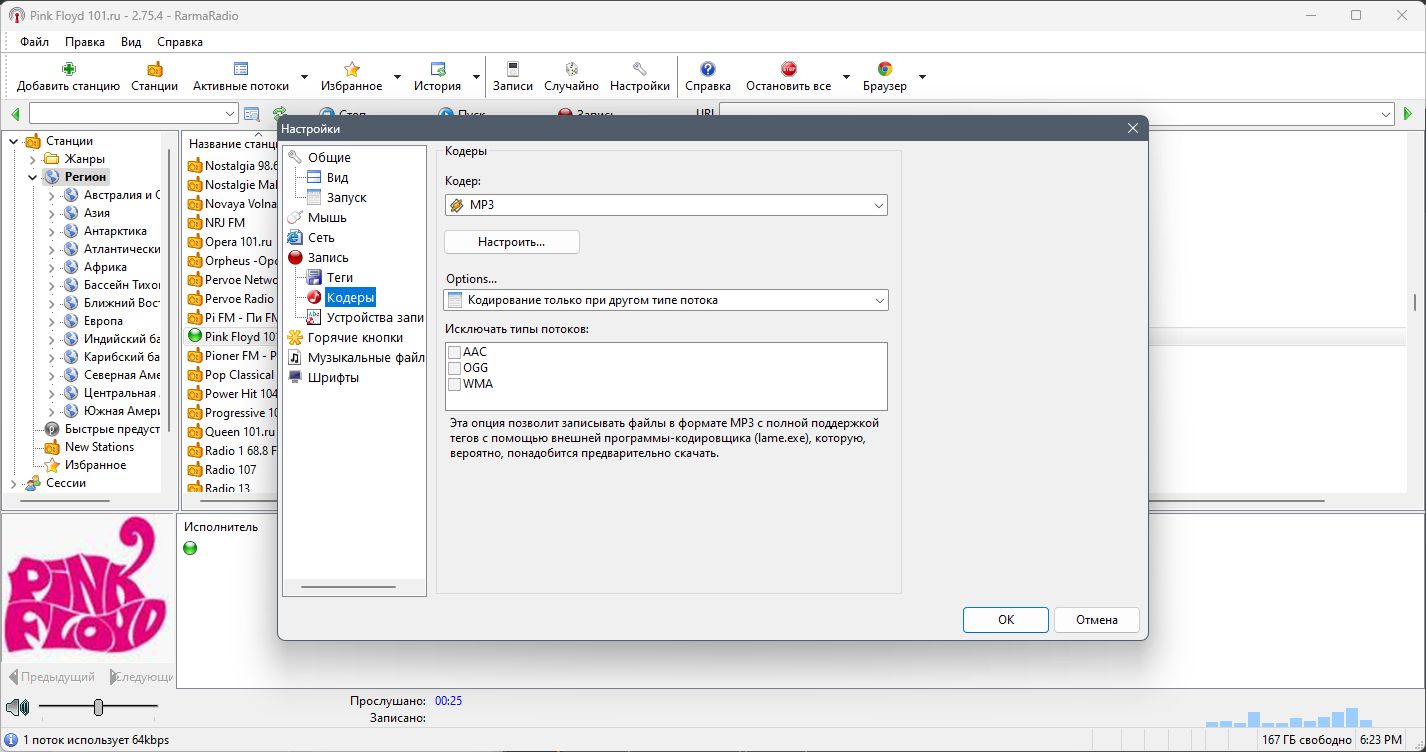Open the Options encoding mode dropdown
The height and width of the screenshot is (752, 1426).
(666, 300)
